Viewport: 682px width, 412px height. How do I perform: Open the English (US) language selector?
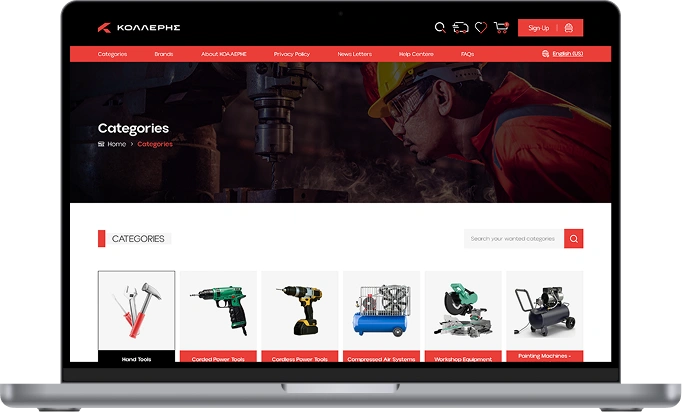pyautogui.click(x=563, y=54)
